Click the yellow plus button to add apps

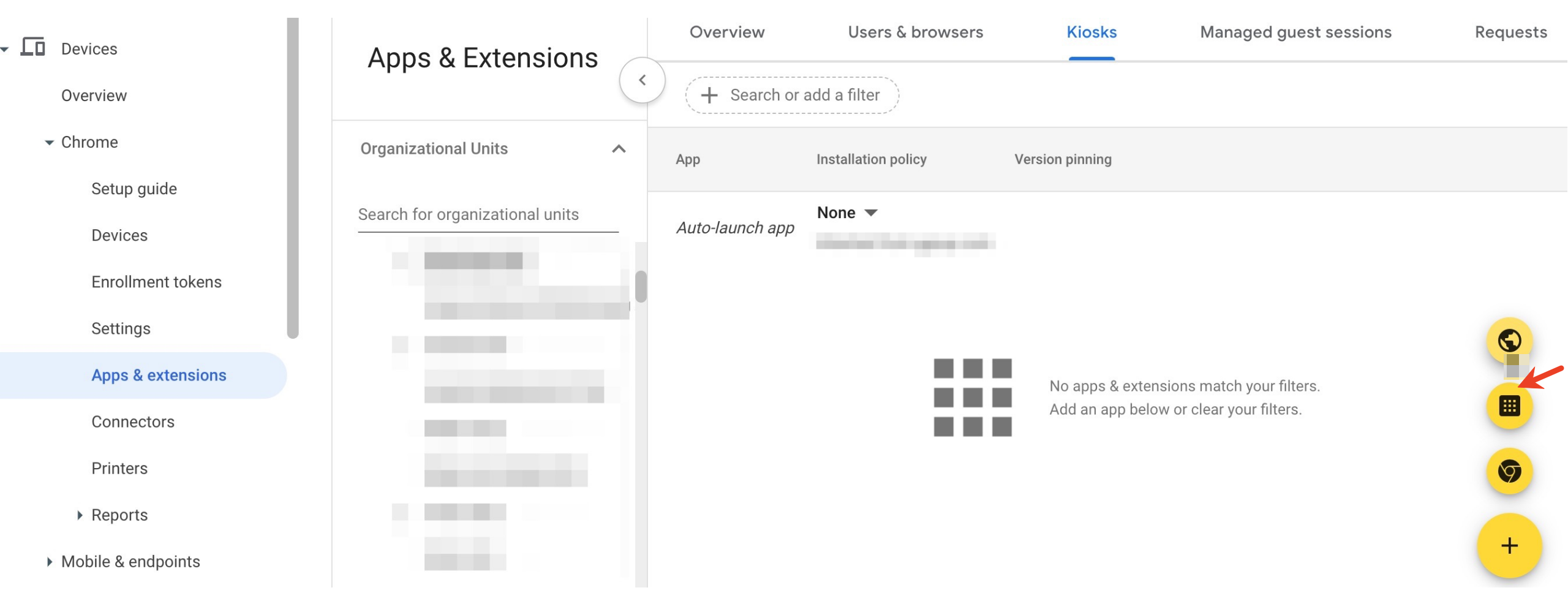1509,545
